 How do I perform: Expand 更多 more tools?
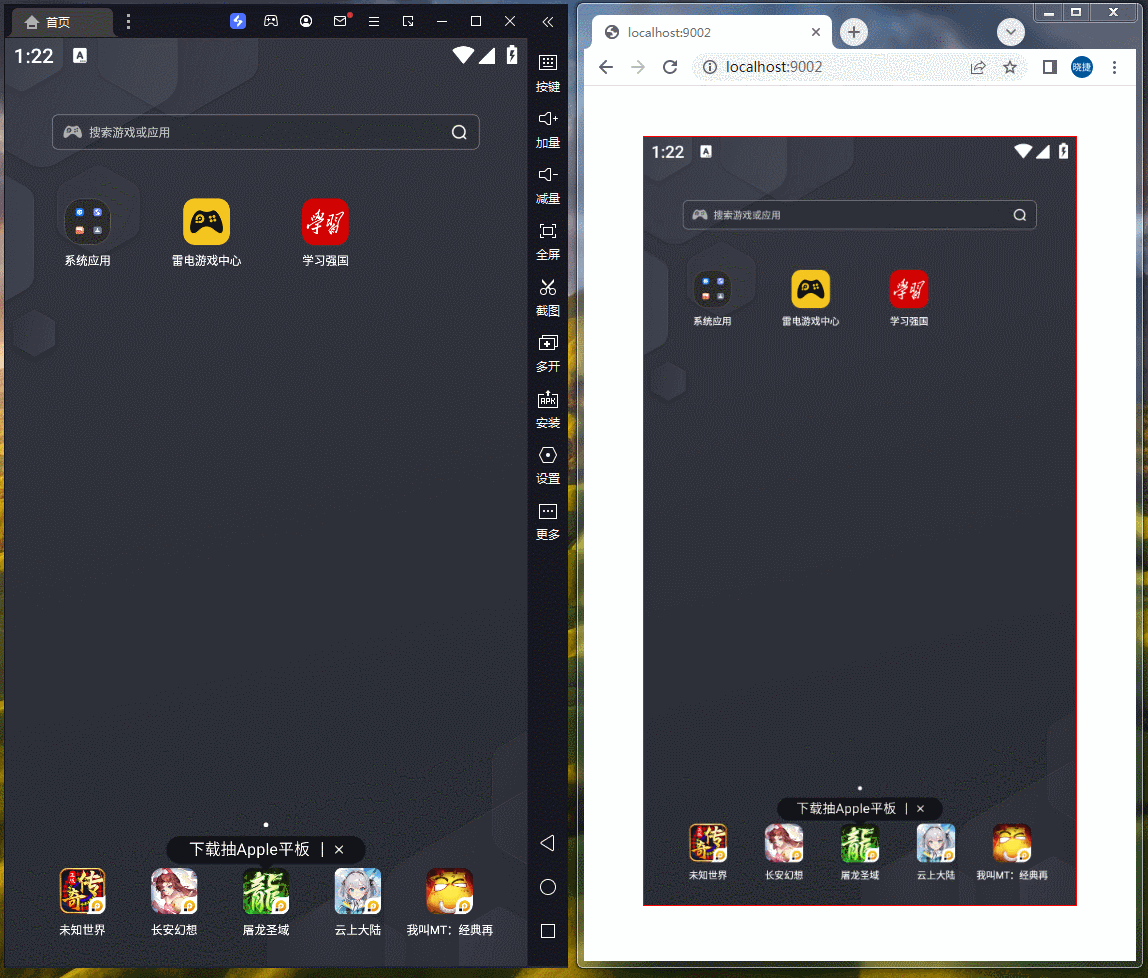(548, 521)
